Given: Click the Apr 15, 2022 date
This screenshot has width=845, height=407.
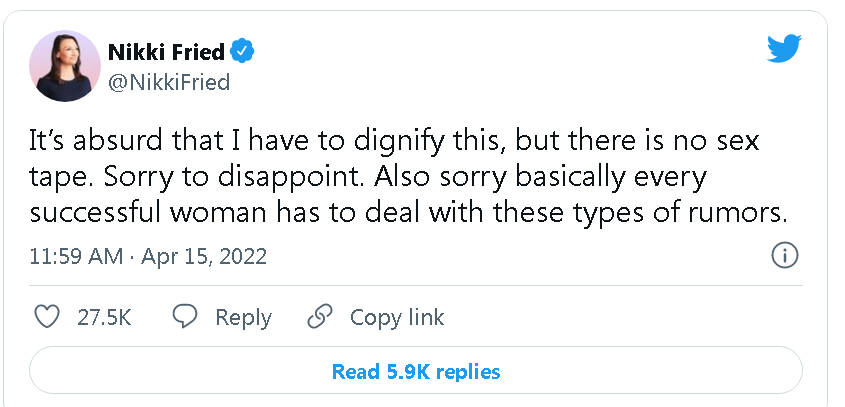Looking at the screenshot, I should [x=204, y=256].
